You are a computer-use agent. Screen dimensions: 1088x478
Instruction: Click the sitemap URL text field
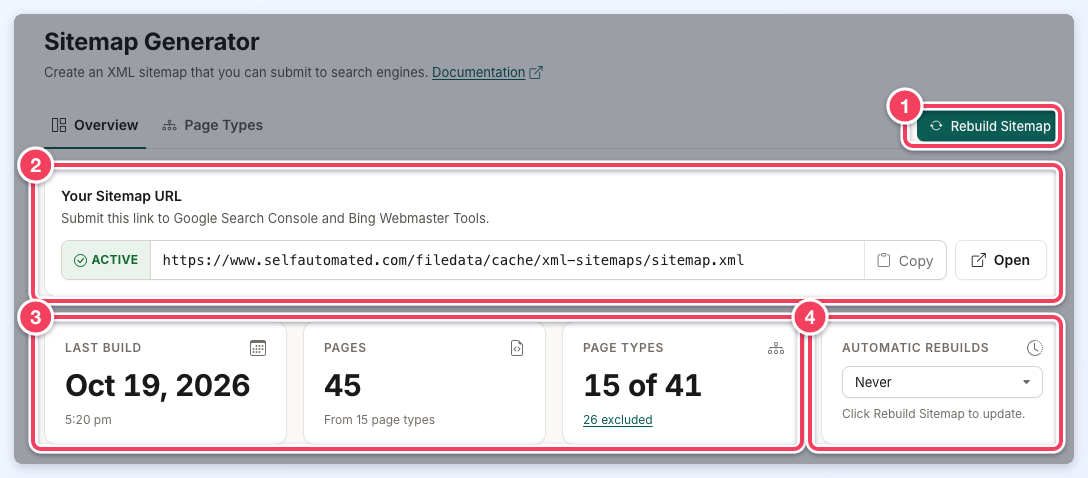click(x=507, y=260)
